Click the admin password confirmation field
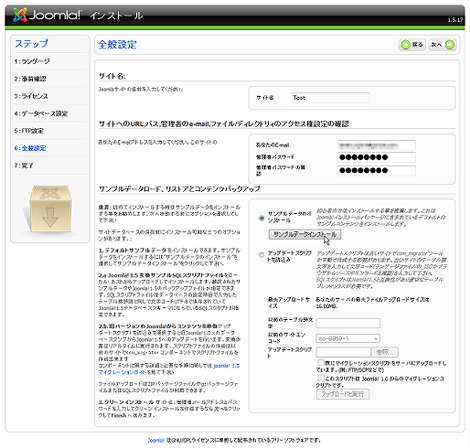Screen dimensions: 470x448 pyautogui.click(x=376, y=170)
